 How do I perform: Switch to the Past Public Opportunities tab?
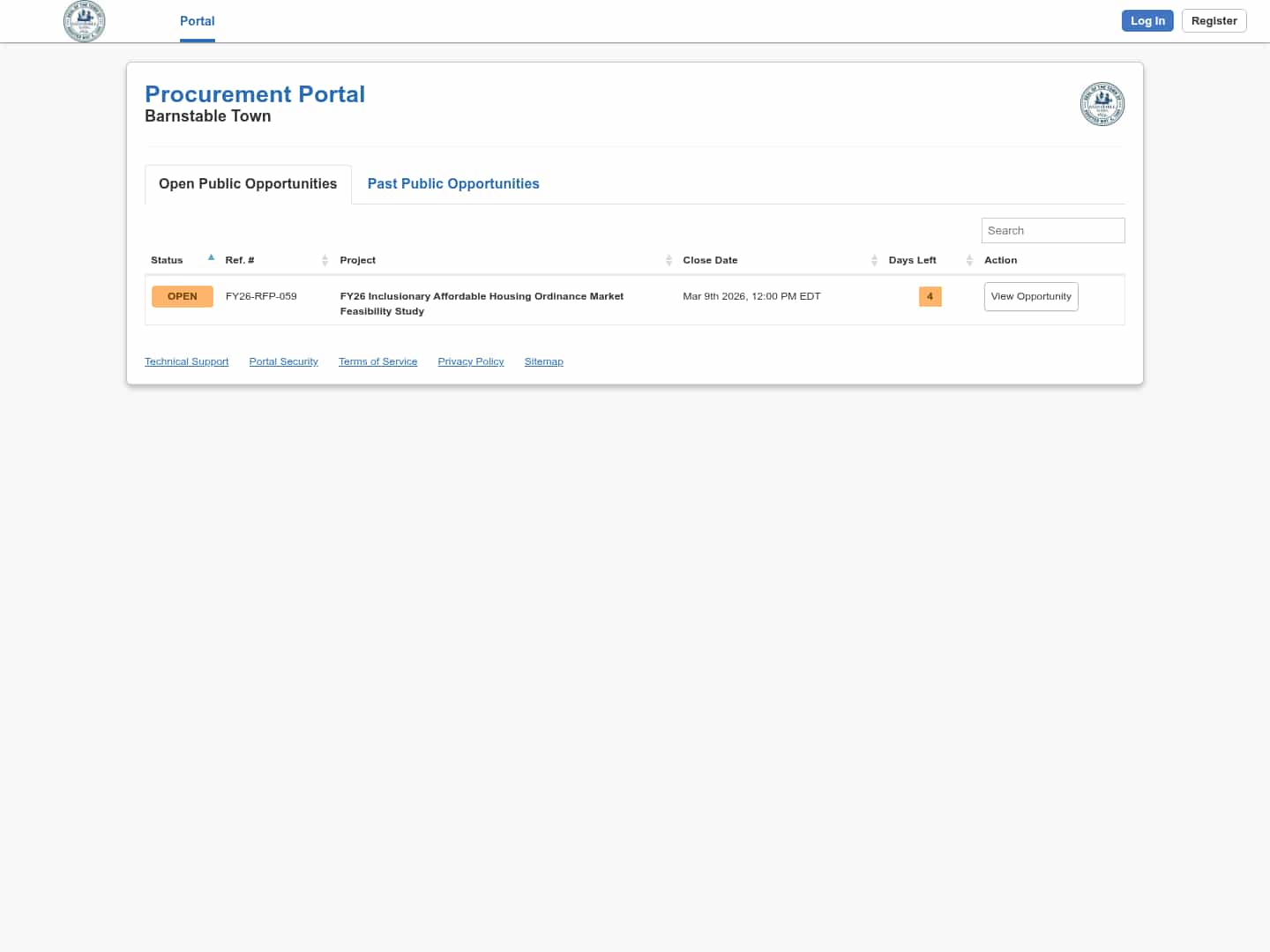[x=453, y=183]
